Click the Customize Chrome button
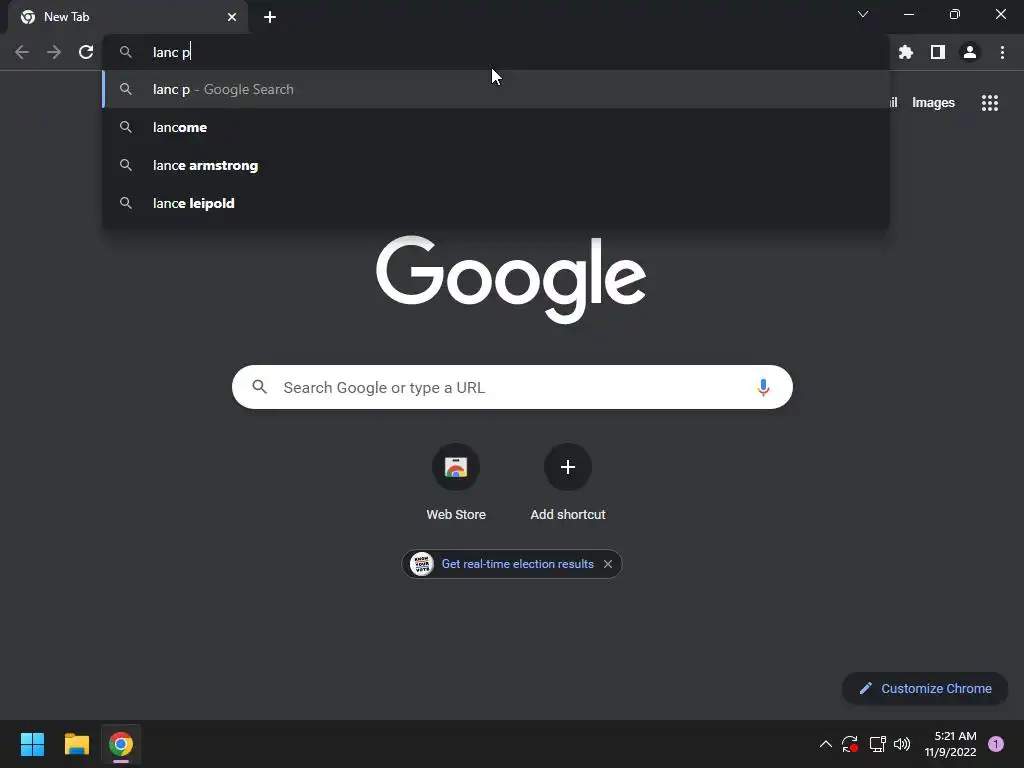This screenshot has height=768, width=1024. coord(925,688)
